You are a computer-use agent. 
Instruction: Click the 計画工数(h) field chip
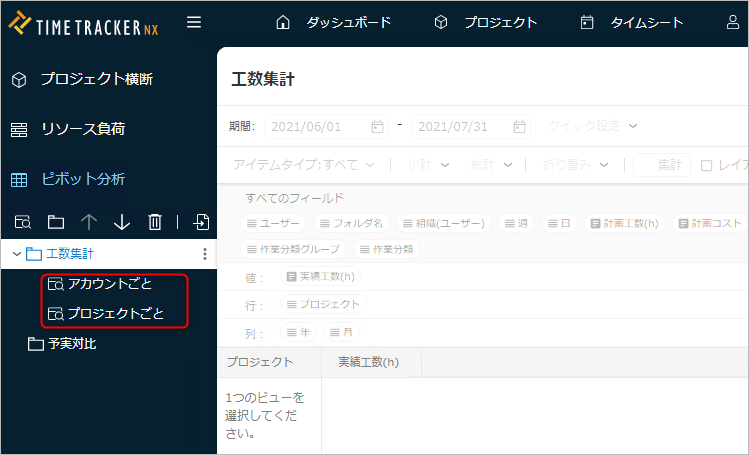627,223
